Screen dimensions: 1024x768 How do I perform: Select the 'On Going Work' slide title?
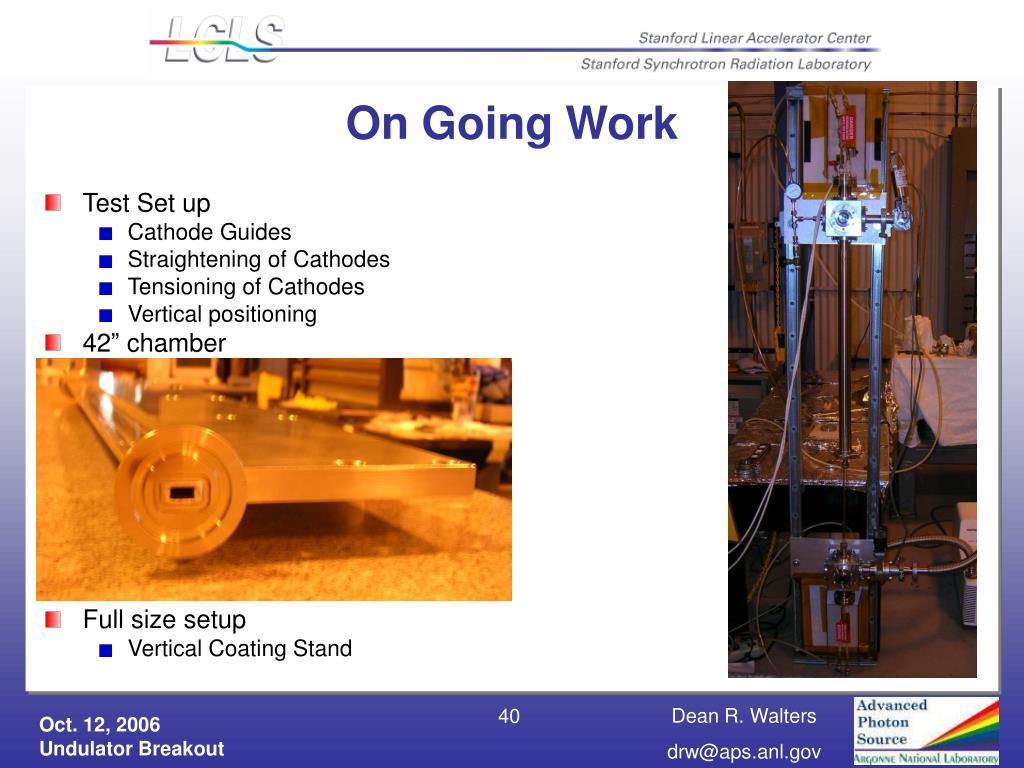click(511, 123)
